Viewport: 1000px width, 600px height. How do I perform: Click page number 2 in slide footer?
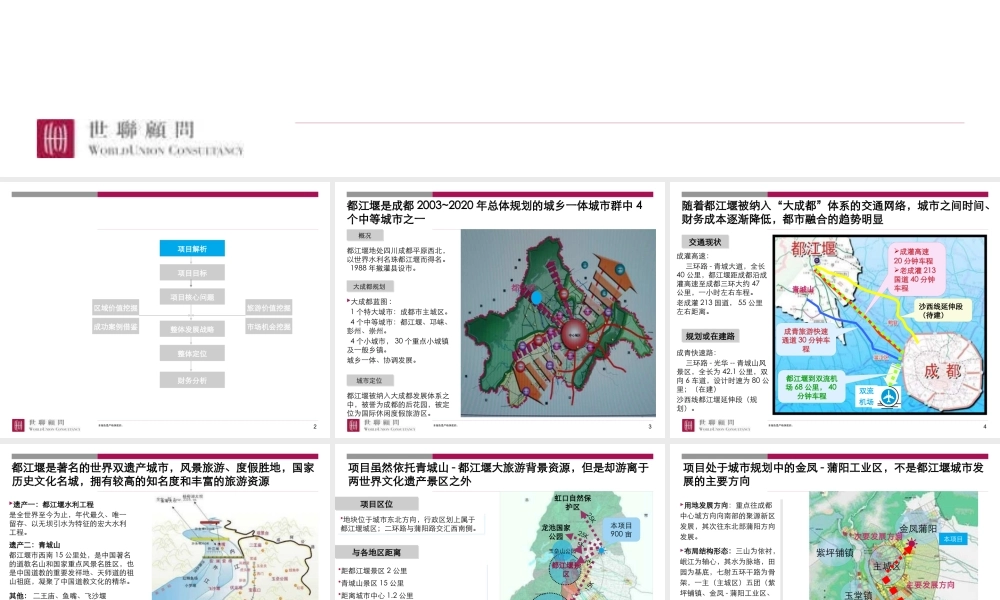click(x=315, y=427)
